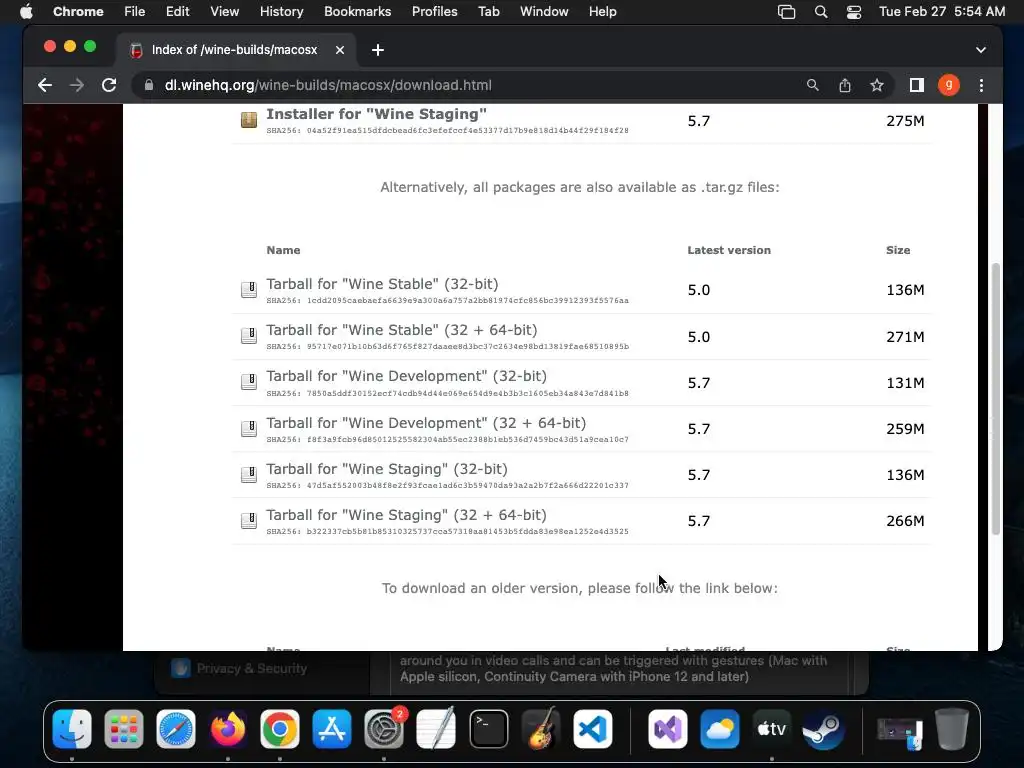Click the share page icon
Screen dimensions: 1024x768
point(844,85)
